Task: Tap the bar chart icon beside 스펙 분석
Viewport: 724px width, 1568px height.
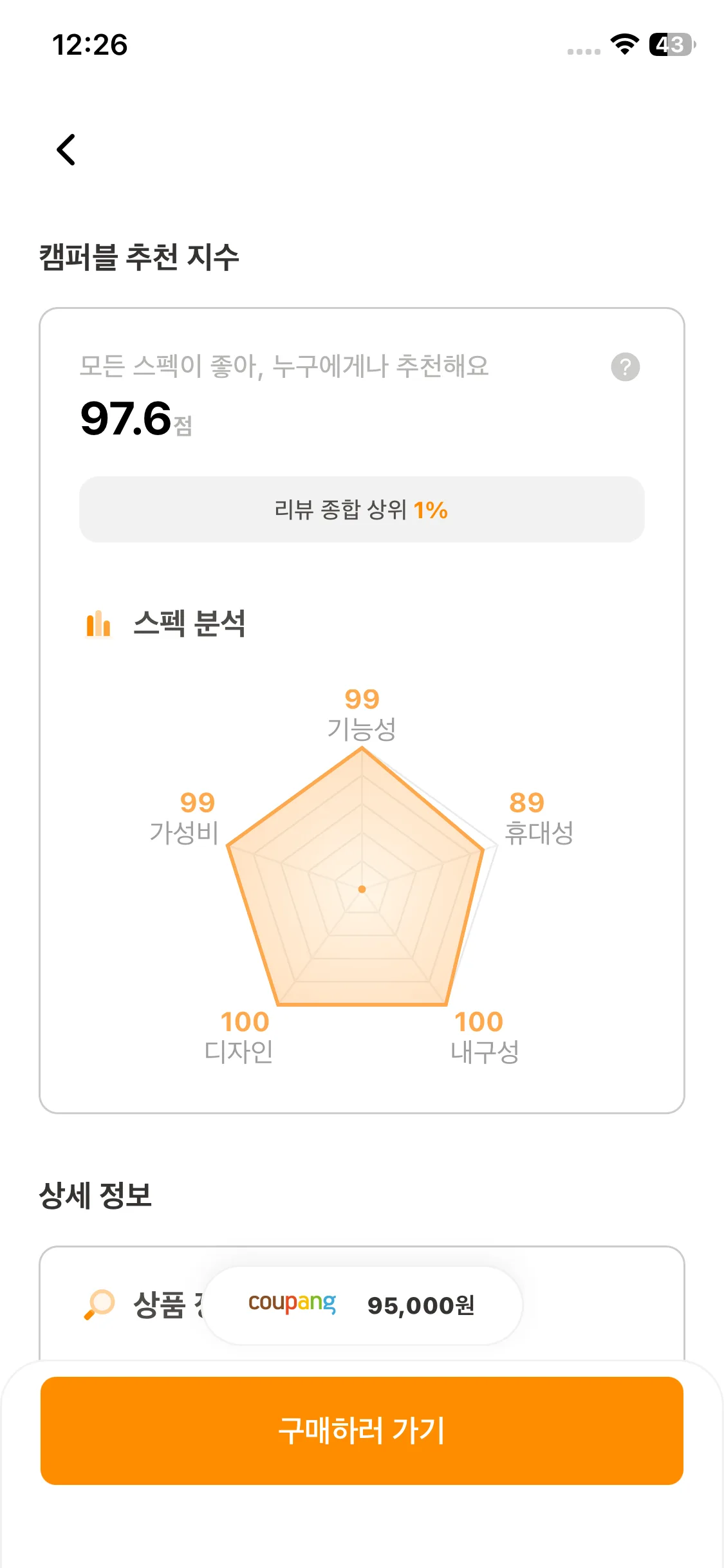Action: pyautogui.click(x=98, y=624)
